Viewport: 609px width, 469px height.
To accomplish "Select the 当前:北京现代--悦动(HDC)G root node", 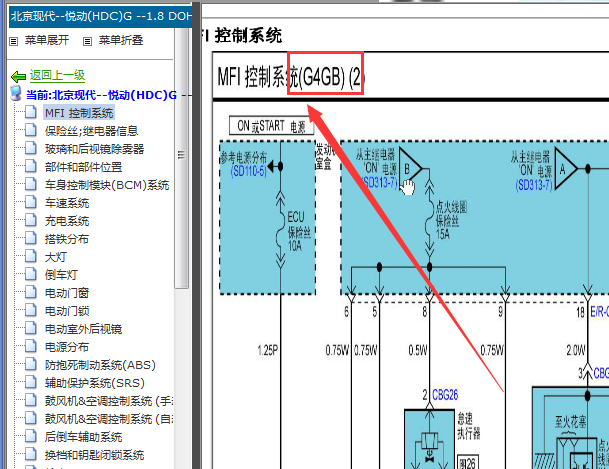I will point(109,95).
